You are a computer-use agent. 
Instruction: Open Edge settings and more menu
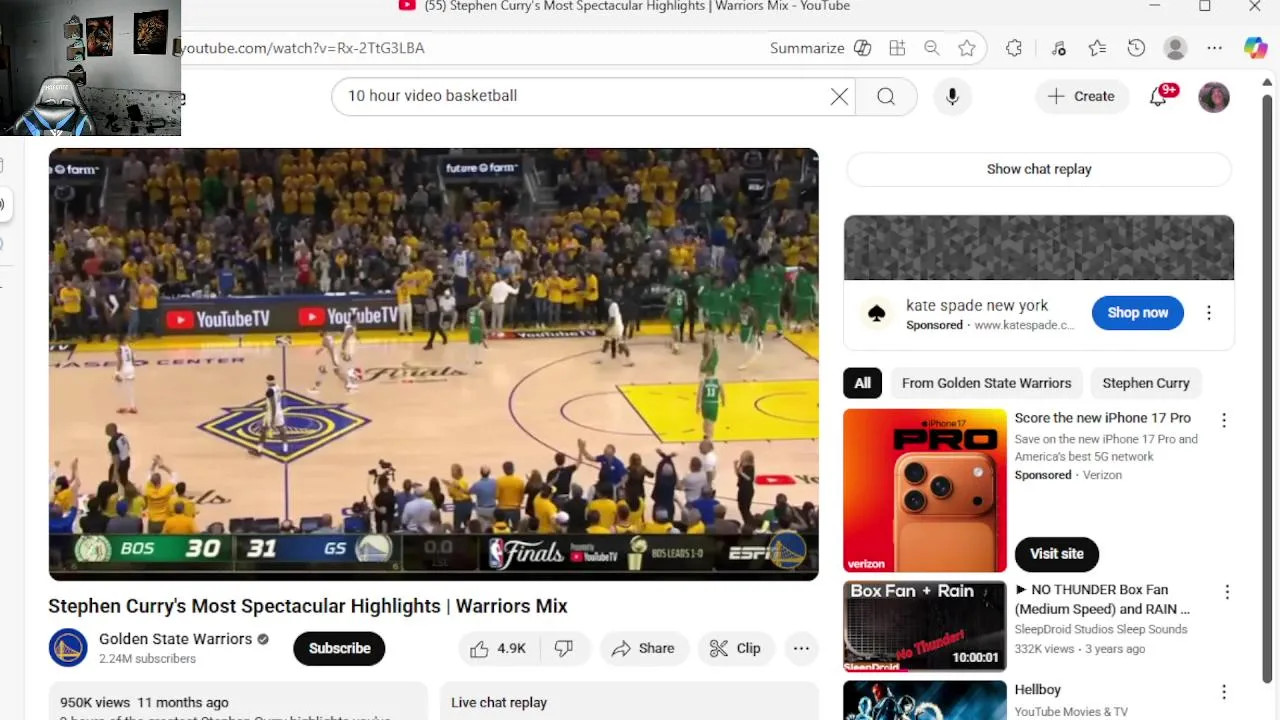click(1214, 48)
